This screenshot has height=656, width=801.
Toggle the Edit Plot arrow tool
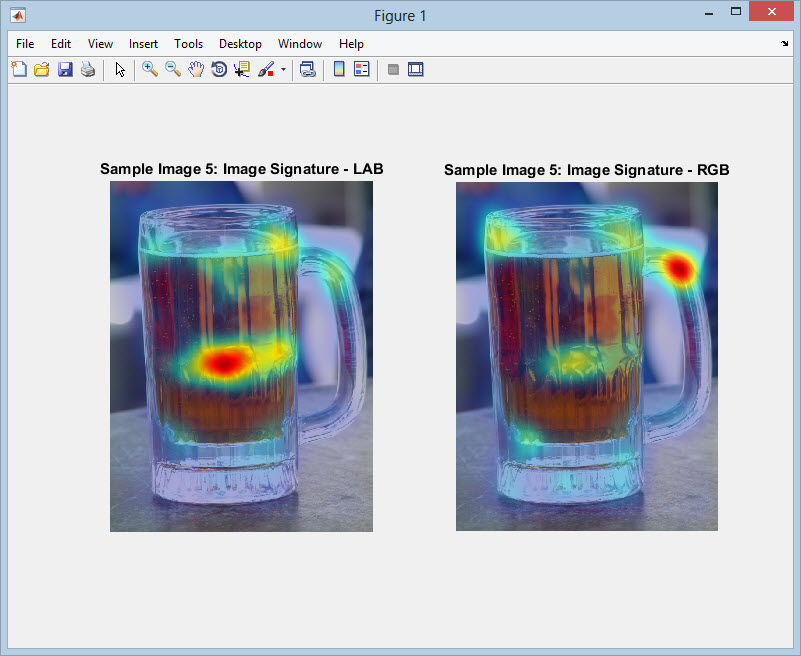click(120, 69)
